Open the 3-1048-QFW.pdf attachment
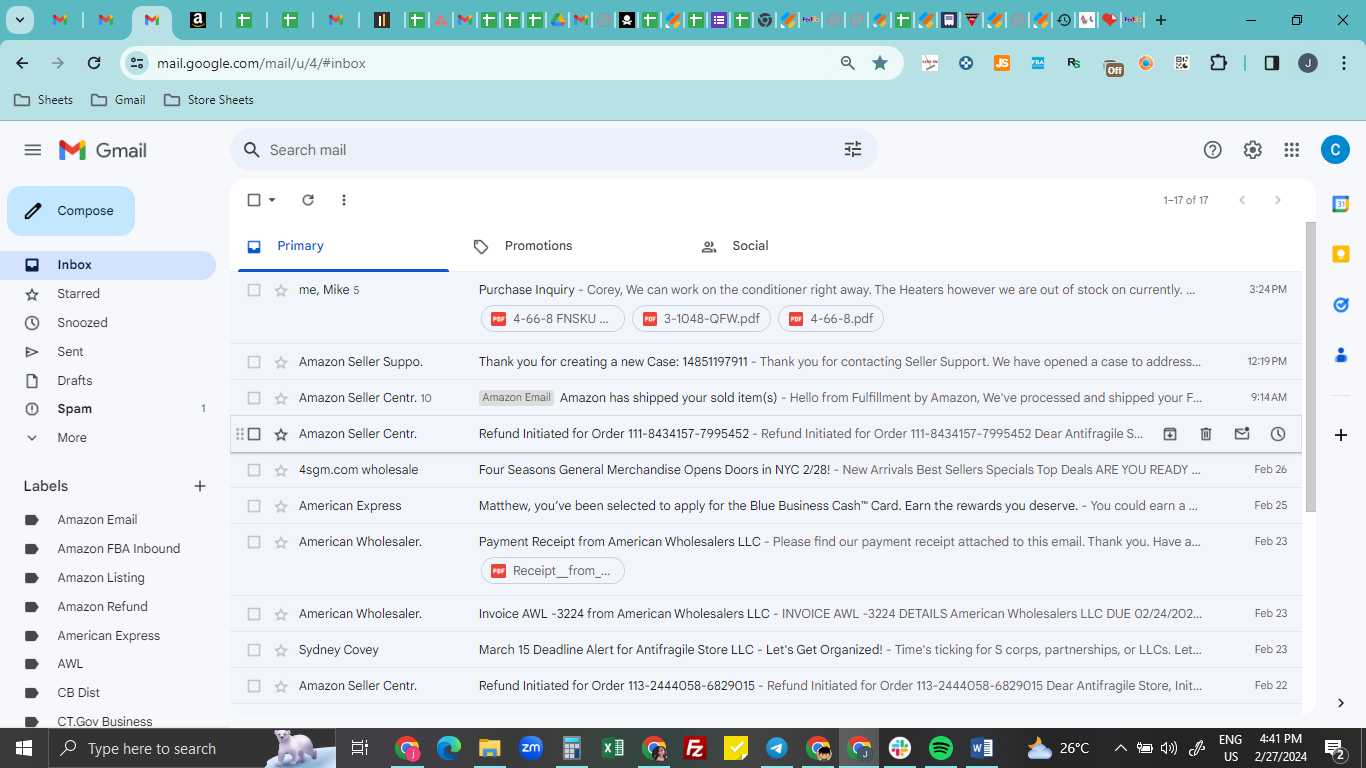 tap(701, 319)
